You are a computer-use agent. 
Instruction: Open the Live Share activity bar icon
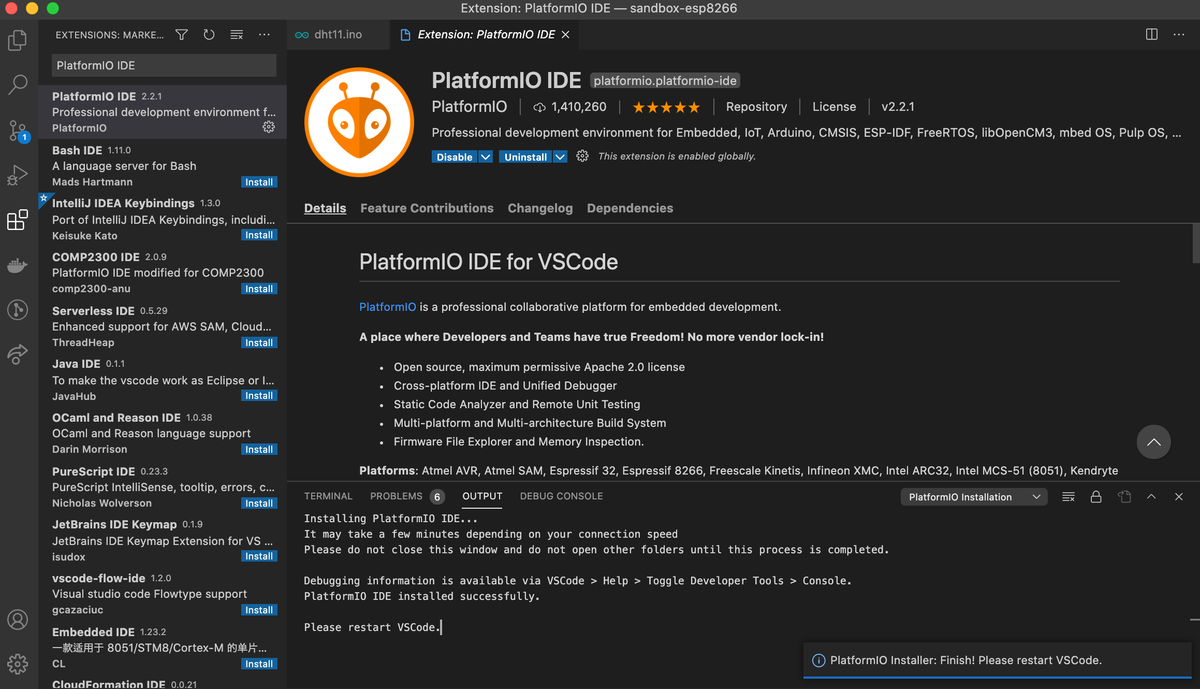18,354
